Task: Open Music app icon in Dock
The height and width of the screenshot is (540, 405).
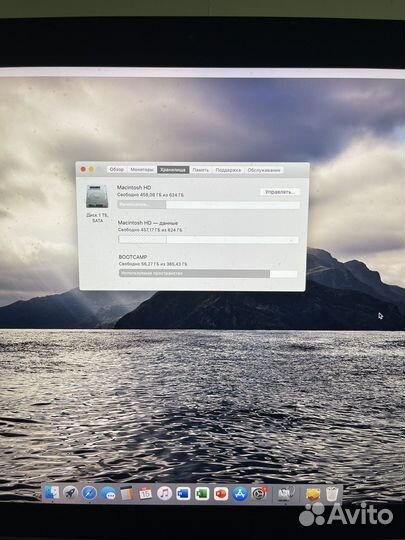Action: click(164, 494)
